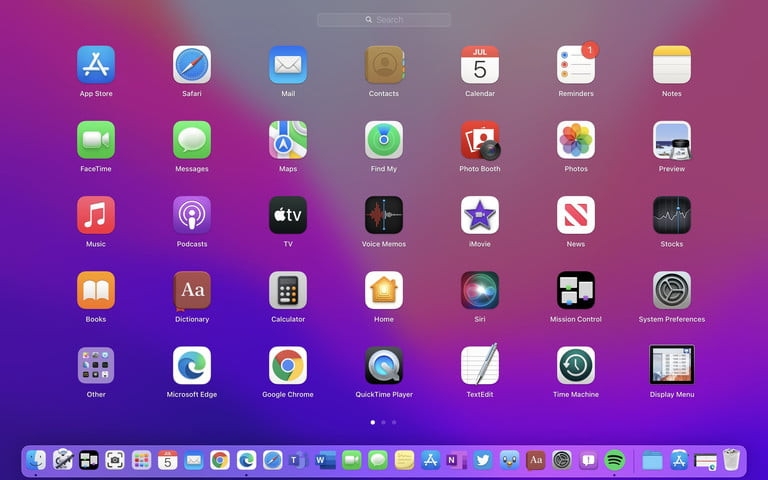Launch Safari from the Launchpad grid
The image size is (768, 480).
coord(192,65)
